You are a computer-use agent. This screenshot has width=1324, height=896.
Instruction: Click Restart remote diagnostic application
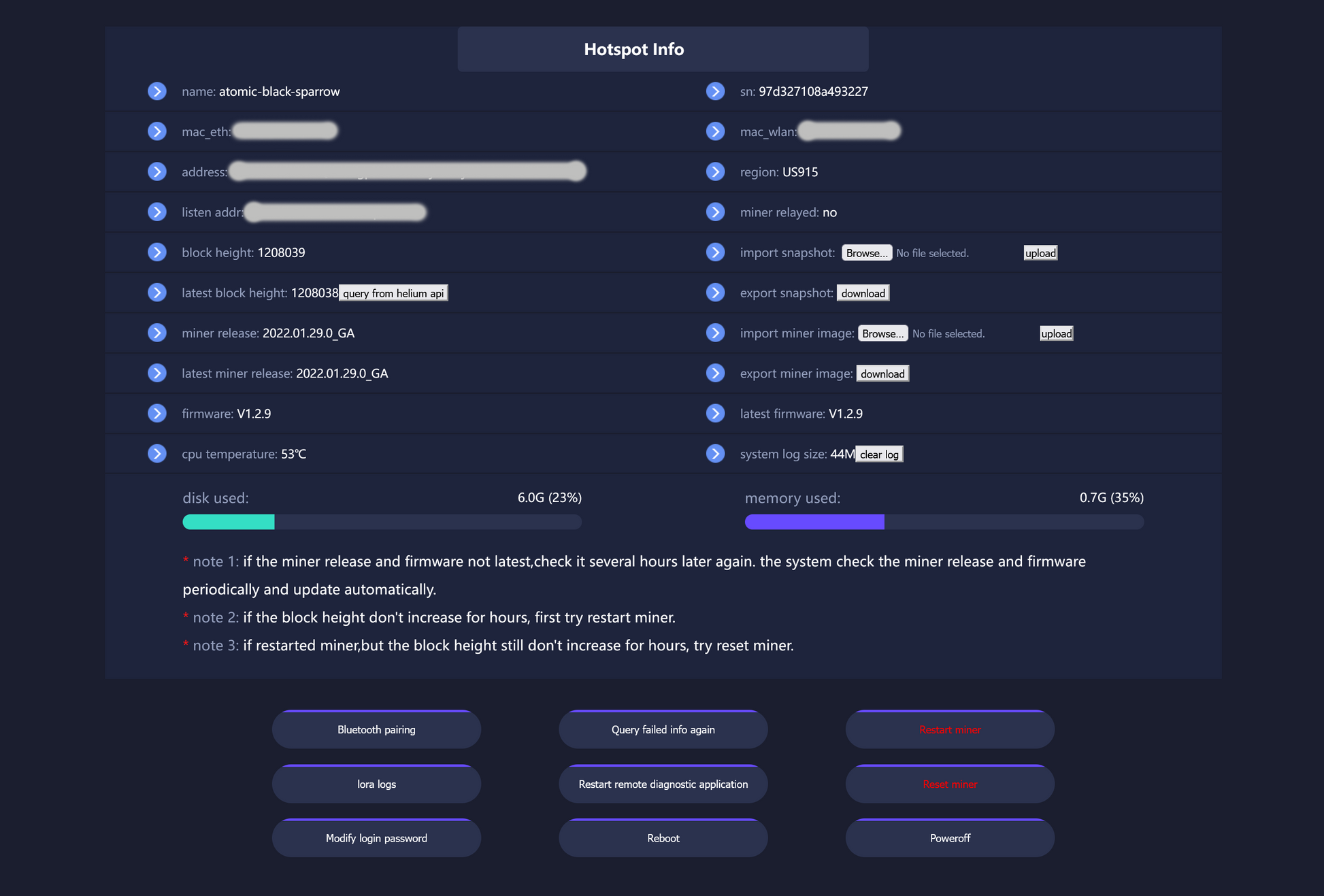(x=663, y=784)
